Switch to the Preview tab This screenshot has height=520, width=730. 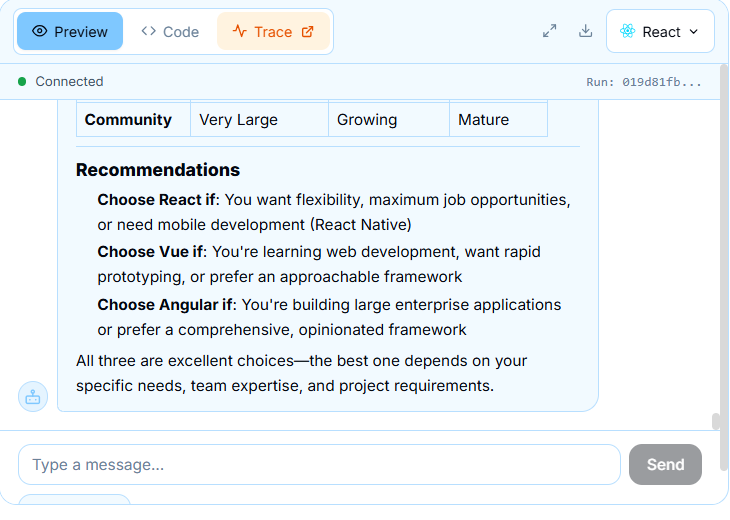tap(70, 31)
